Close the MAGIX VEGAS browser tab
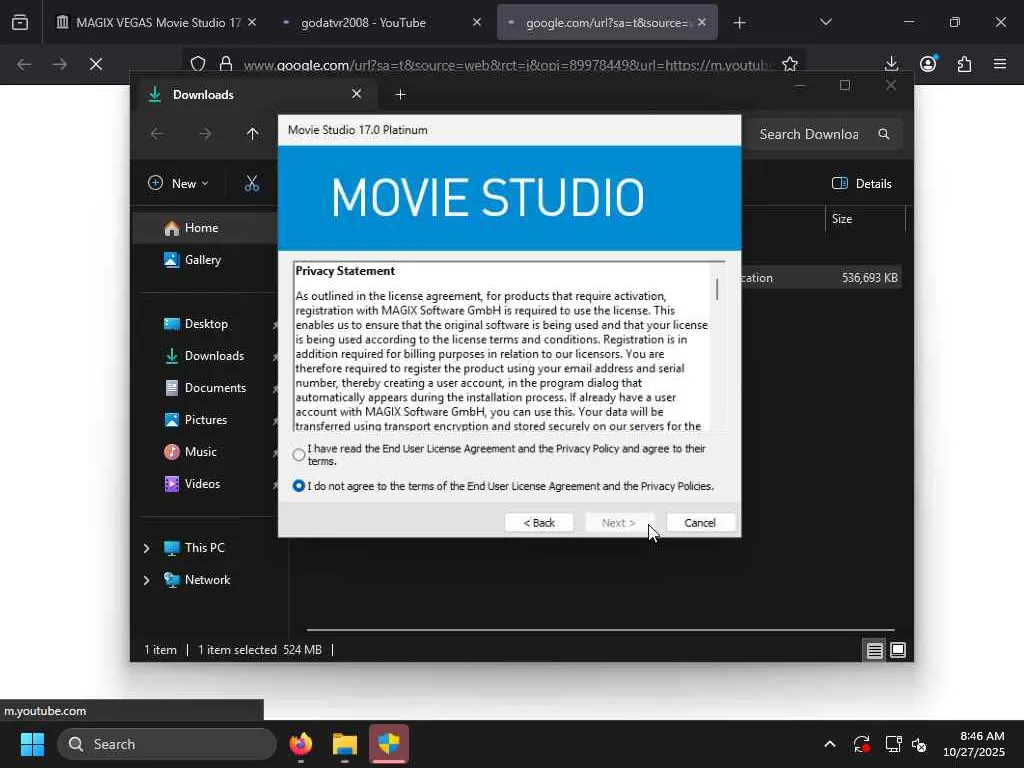The image size is (1024, 768). click(252, 22)
